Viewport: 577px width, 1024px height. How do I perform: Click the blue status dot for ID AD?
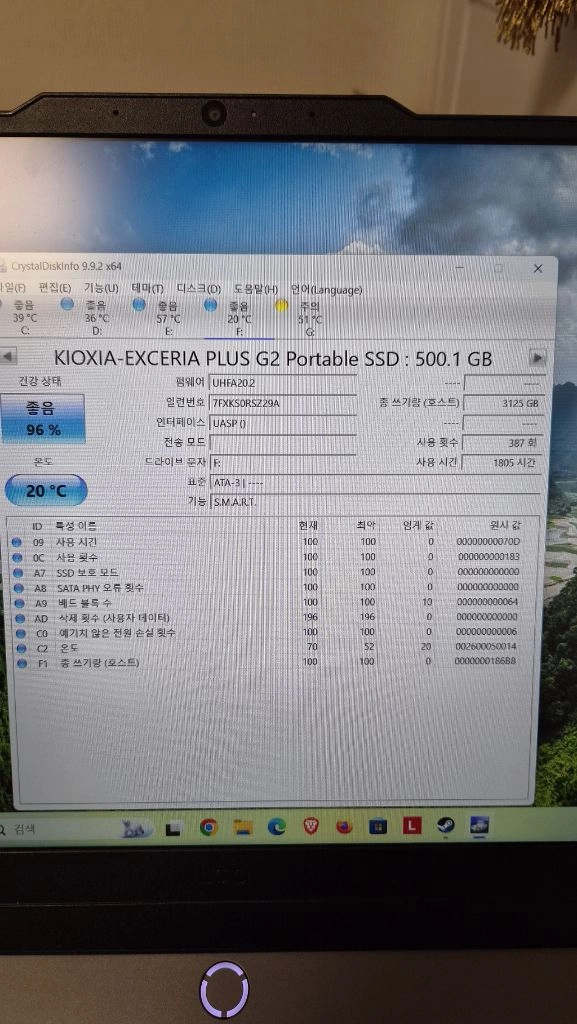click(x=19, y=618)
